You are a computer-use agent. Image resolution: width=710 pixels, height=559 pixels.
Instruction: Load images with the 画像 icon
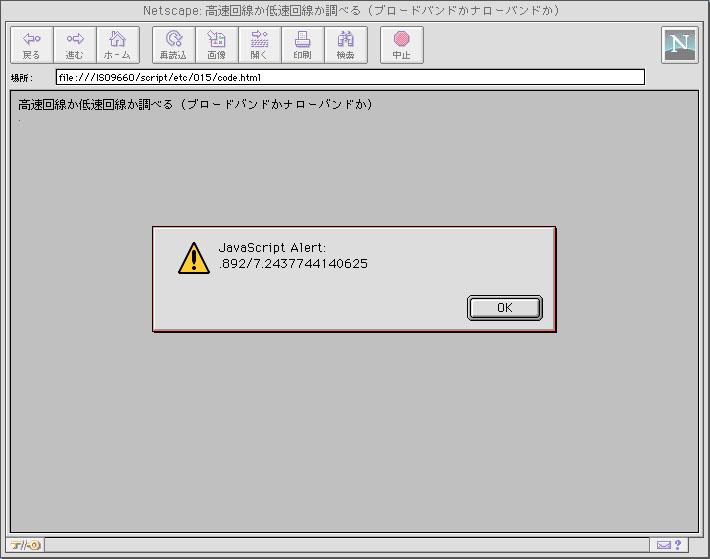217,45
